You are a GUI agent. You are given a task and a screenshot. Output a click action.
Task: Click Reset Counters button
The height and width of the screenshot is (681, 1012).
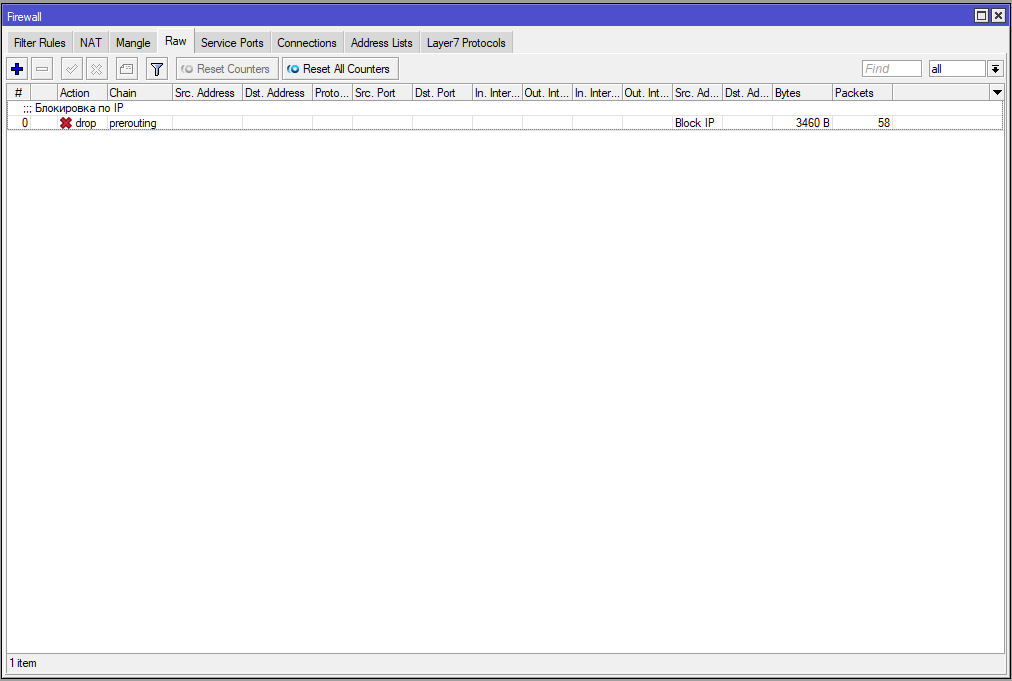pos(227,68)
